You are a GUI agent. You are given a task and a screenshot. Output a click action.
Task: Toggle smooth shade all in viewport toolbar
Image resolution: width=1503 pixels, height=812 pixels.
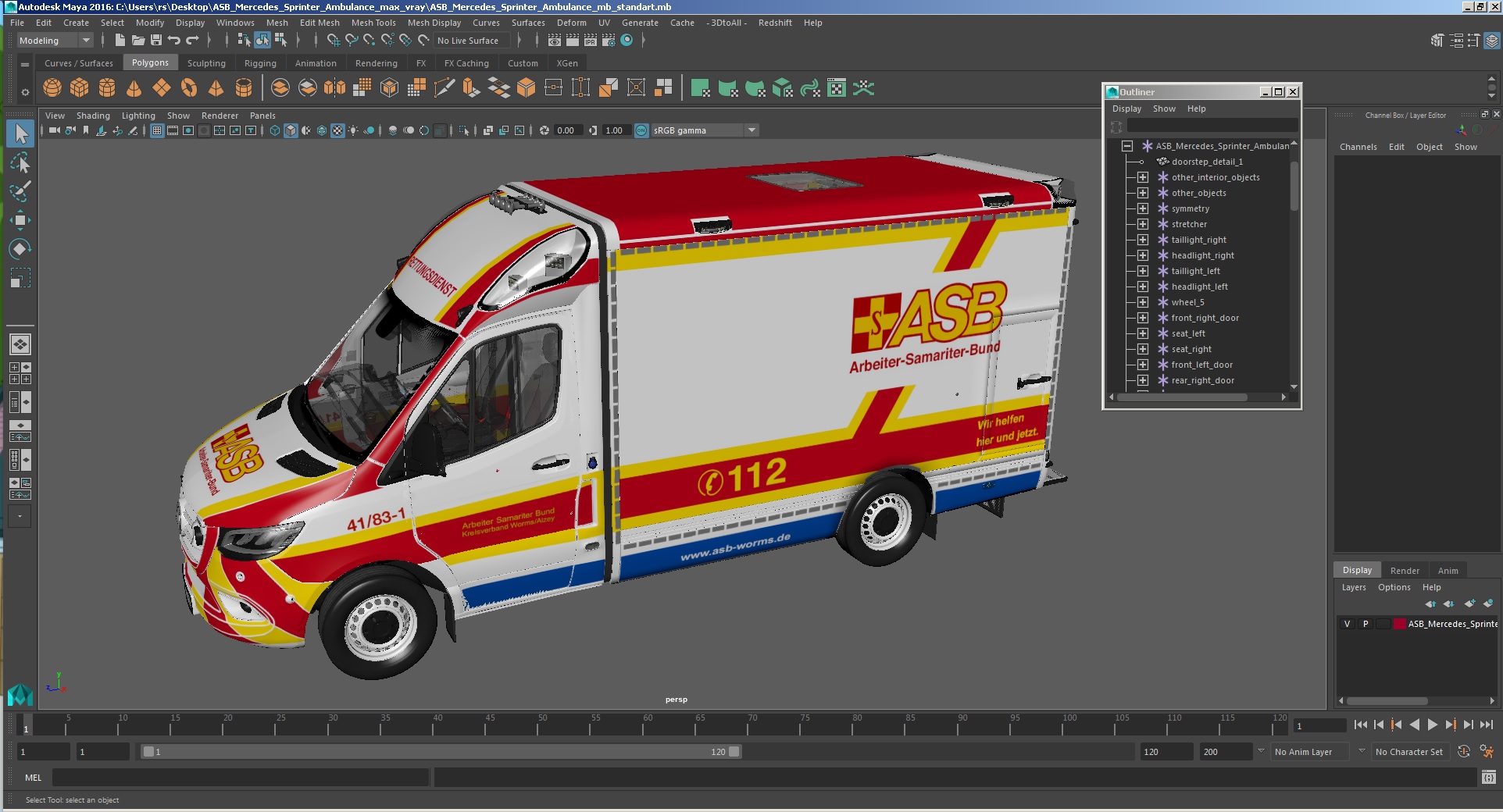pos(291,130)
